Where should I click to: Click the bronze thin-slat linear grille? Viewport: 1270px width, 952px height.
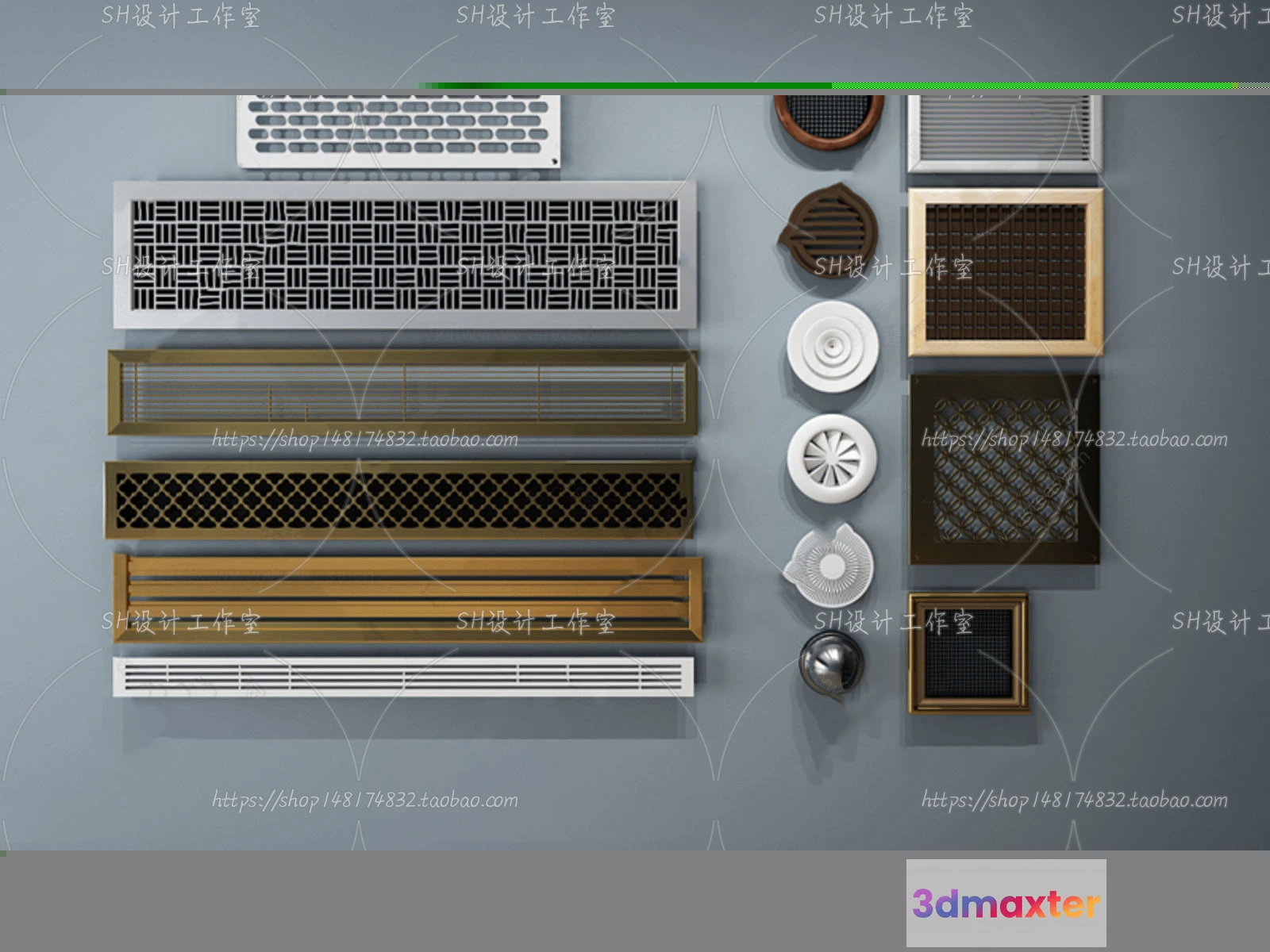tap(402, 392)
